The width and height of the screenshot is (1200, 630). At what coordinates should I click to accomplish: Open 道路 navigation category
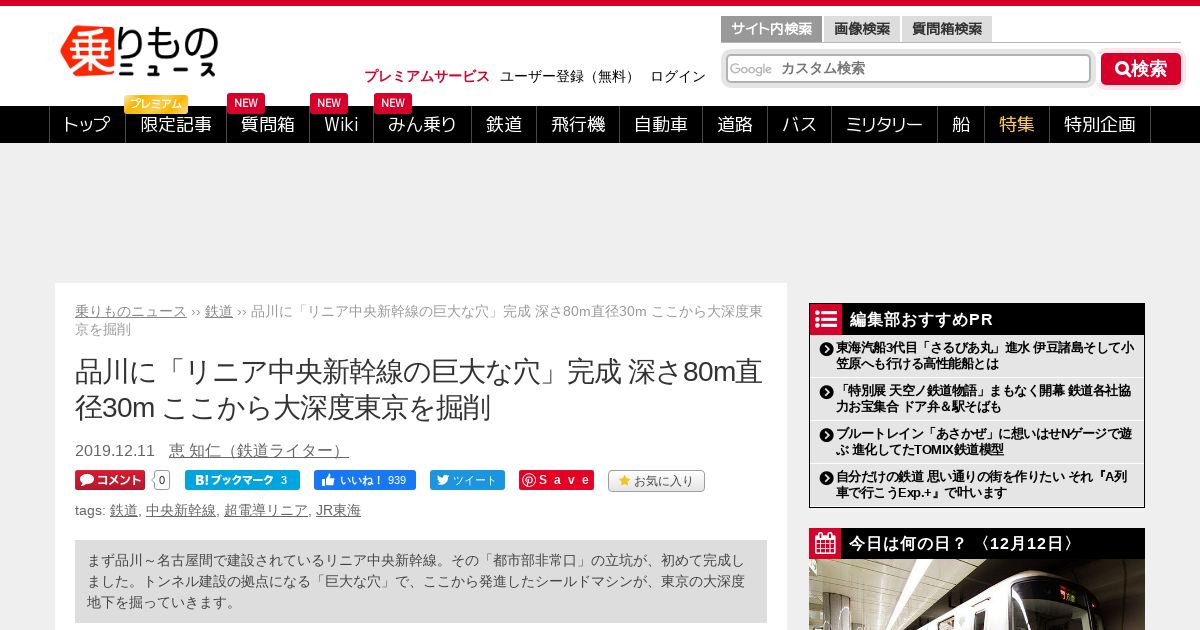(x=735, y=125)
